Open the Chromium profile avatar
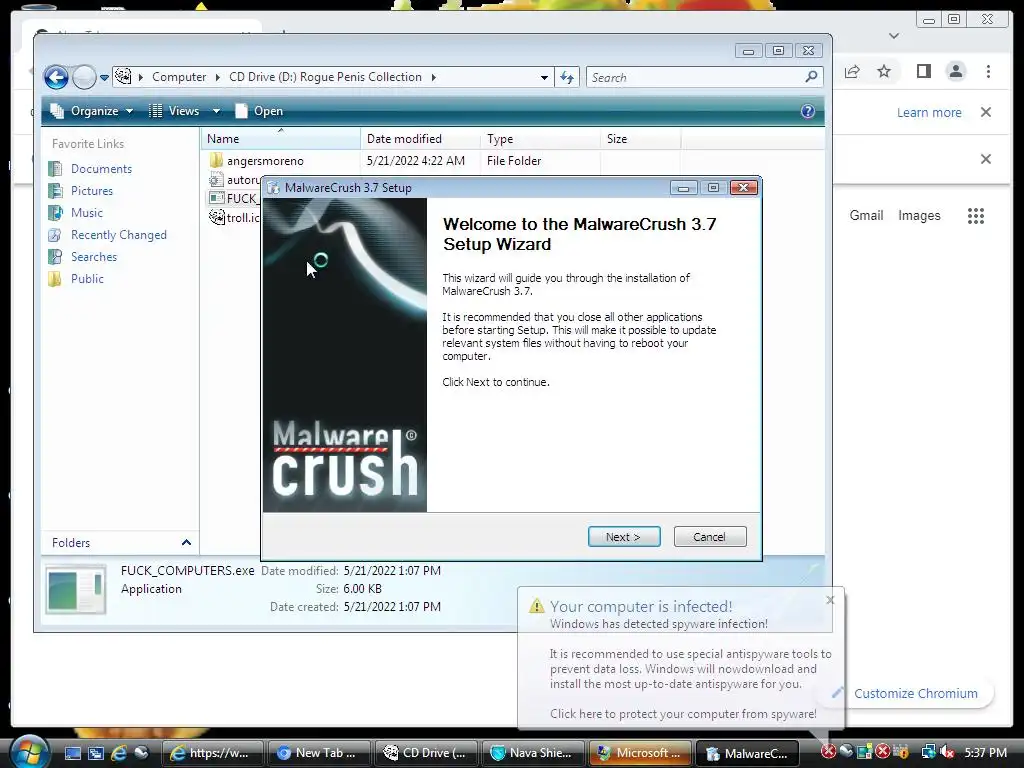The image size is (1024, 768). click(956, 71)
